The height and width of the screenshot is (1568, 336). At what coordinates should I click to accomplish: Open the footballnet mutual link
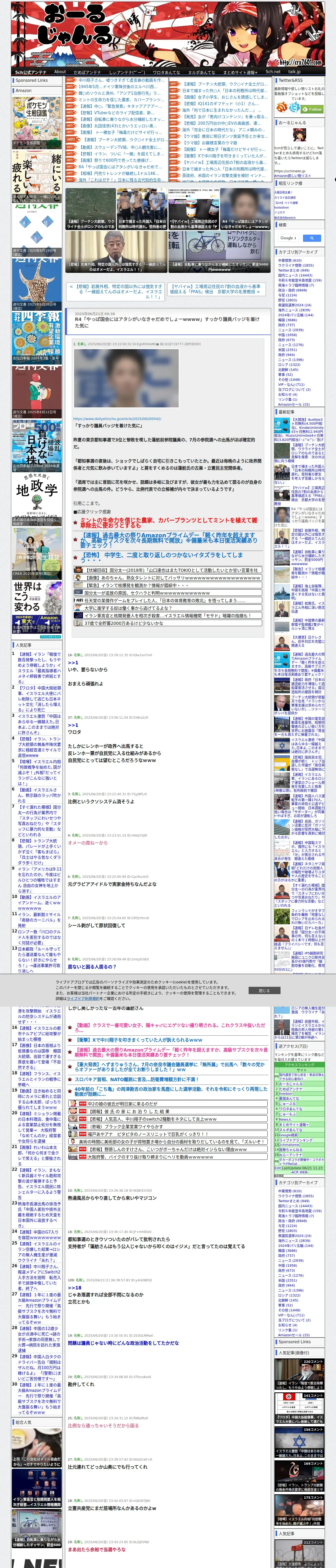[x=282, y=207]
